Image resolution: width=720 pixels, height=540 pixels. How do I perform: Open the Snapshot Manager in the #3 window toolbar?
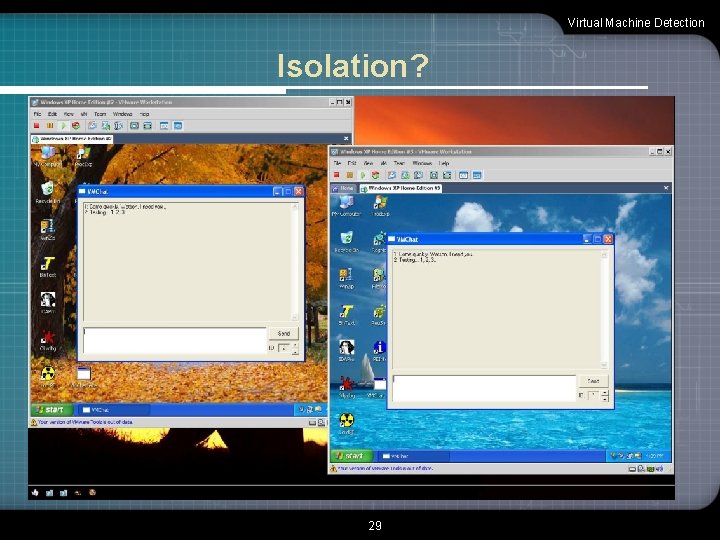(418, 175)
